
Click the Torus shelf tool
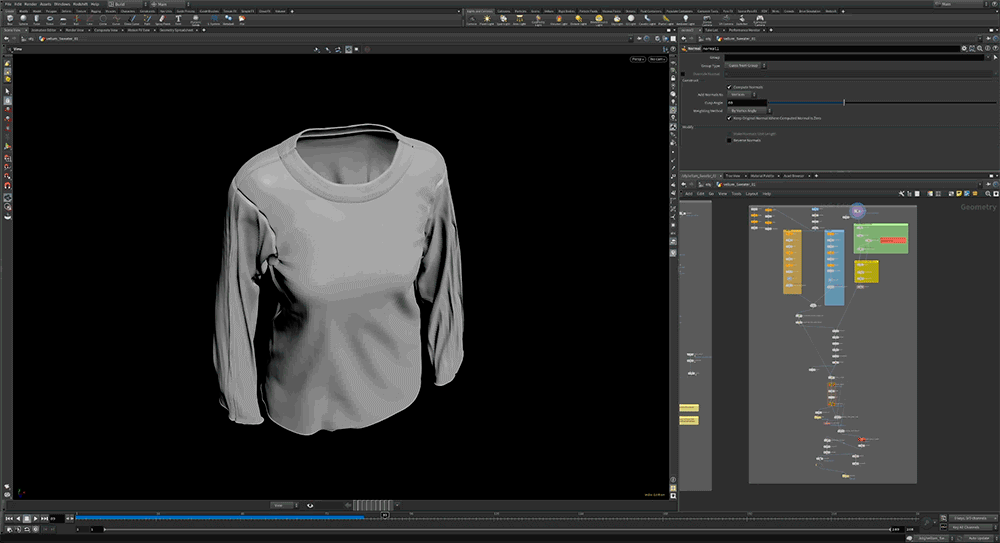(x=51, y=19)
